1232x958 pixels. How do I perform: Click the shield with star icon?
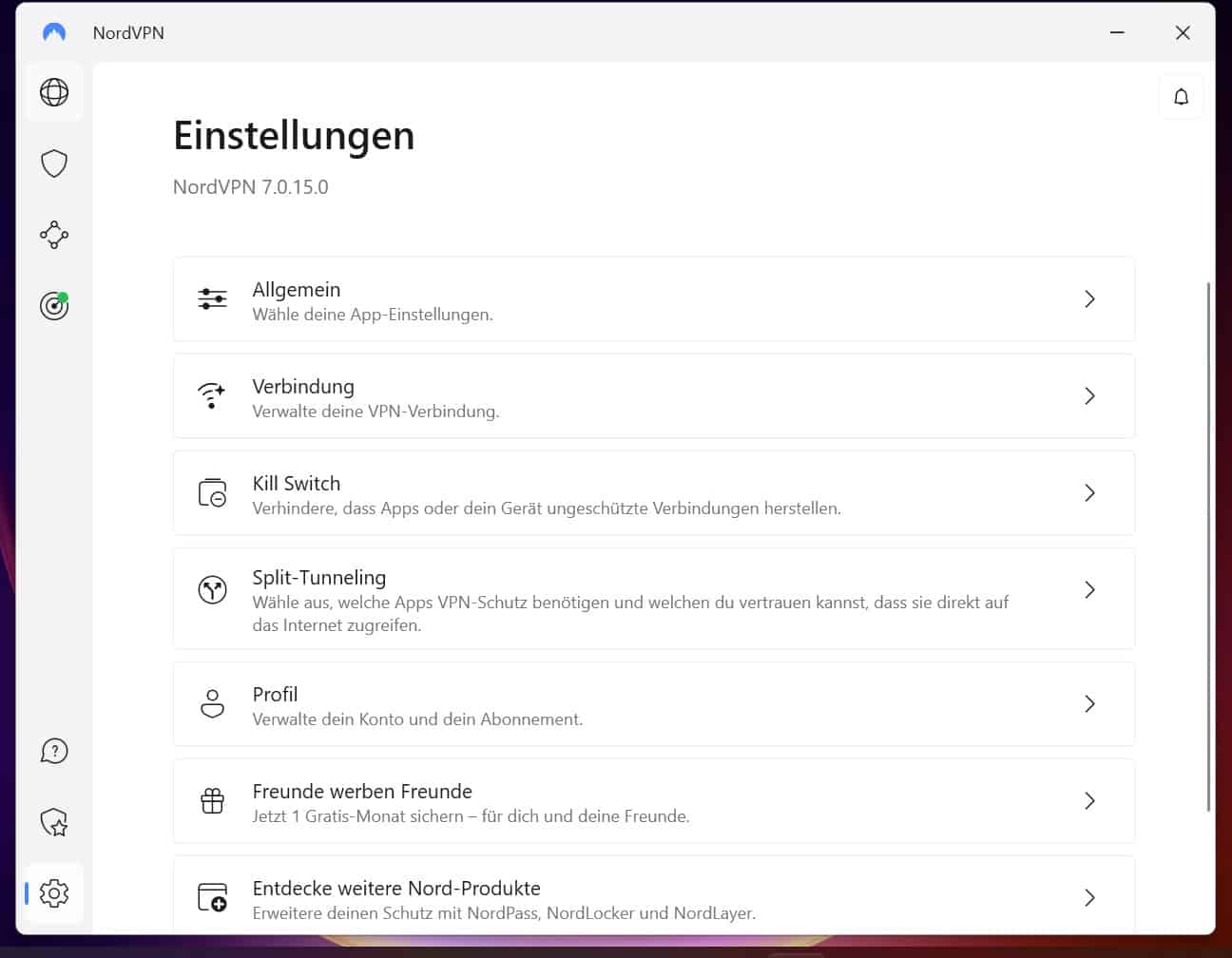coord(54,822)
